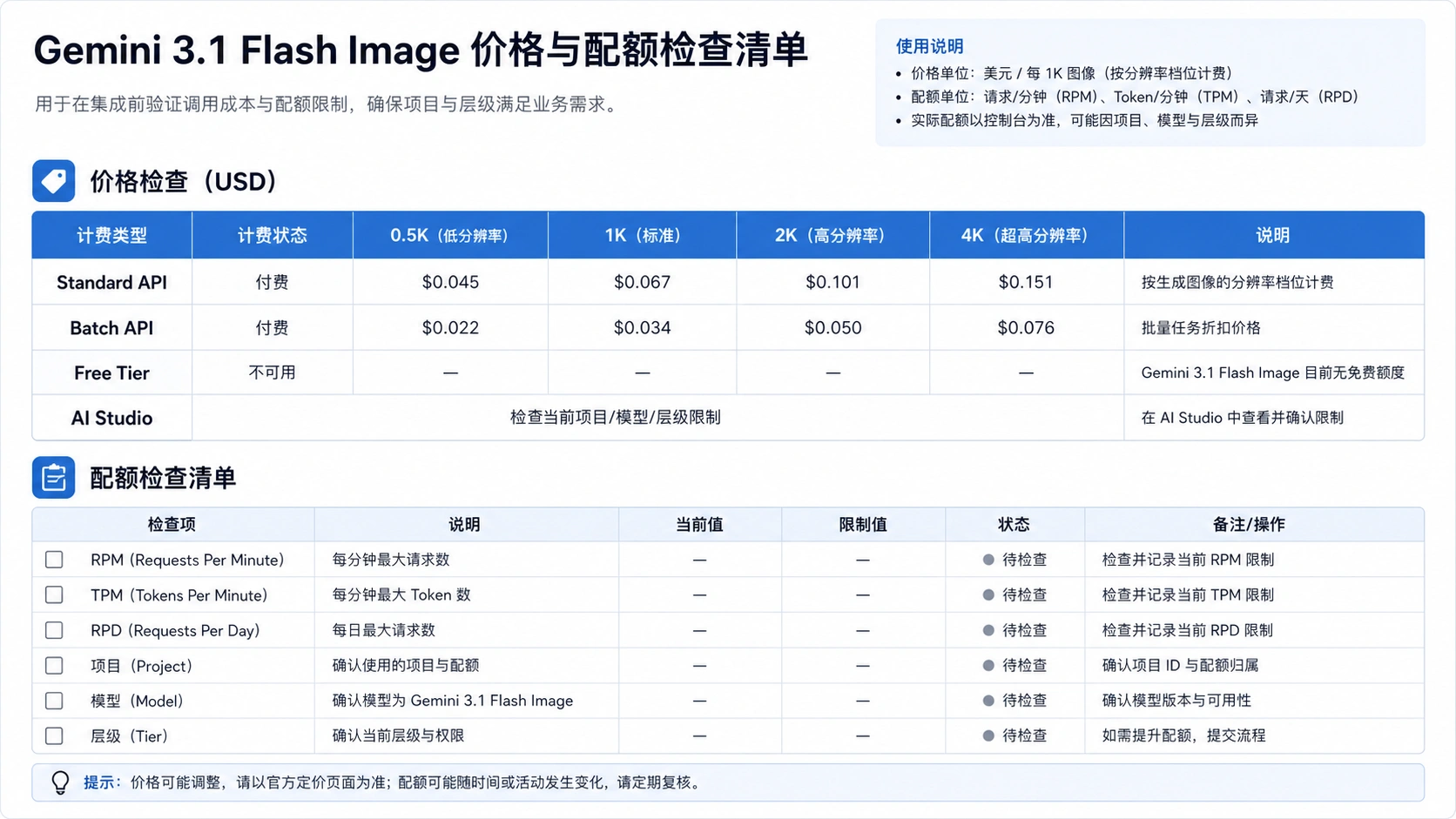Screen dimensions: 1456x819
Task: Click the 待检查 status dot in RPD row
Action: (x=988, y=630)
